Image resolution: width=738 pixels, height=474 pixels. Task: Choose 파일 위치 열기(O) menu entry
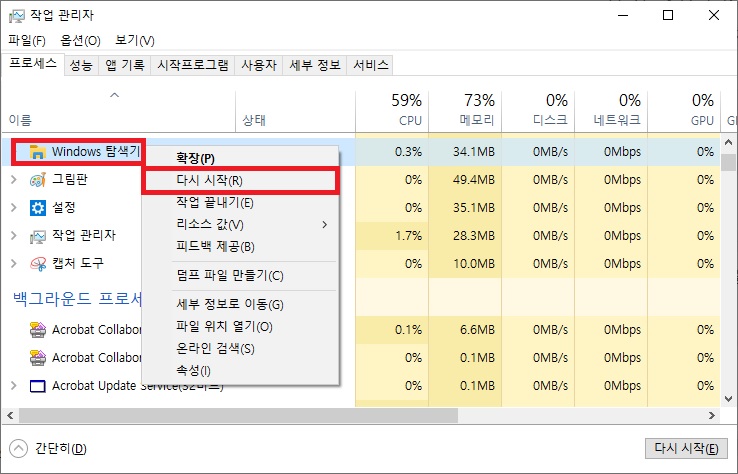click(x=241, y=327)
